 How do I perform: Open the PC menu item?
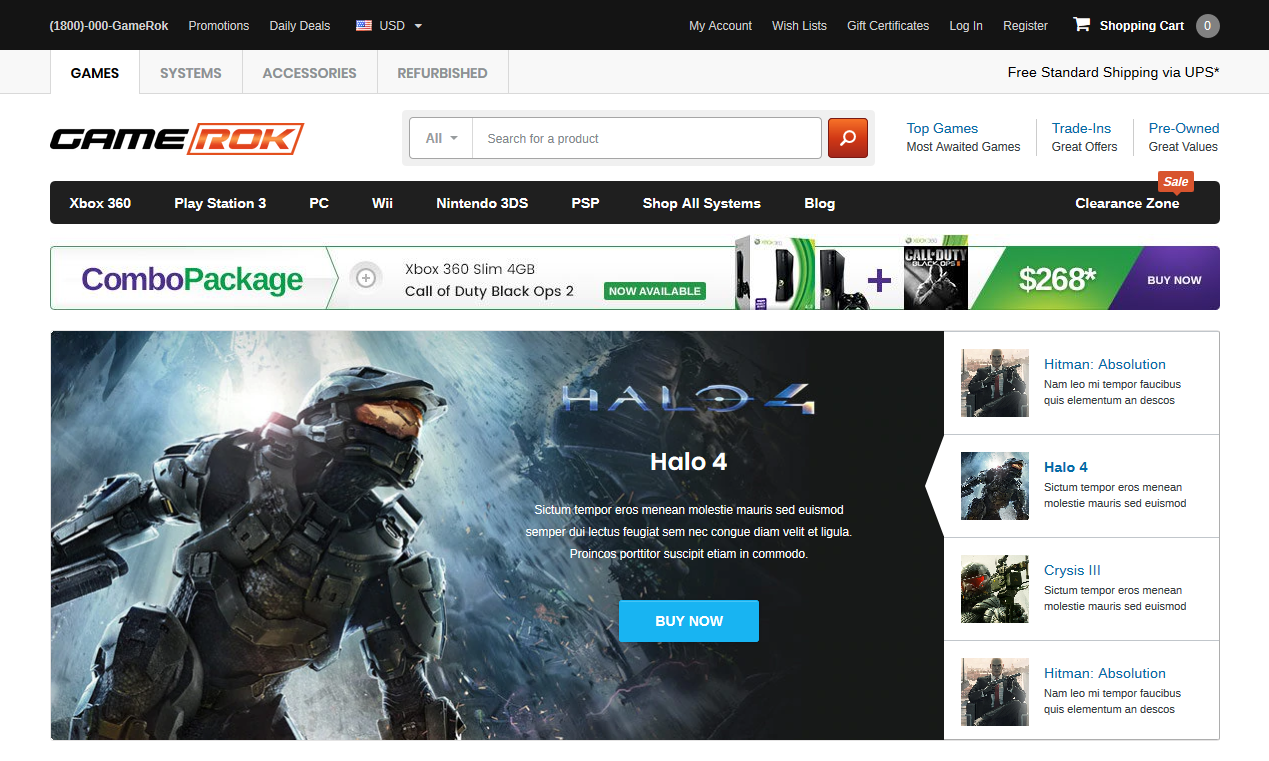(319, 203)
